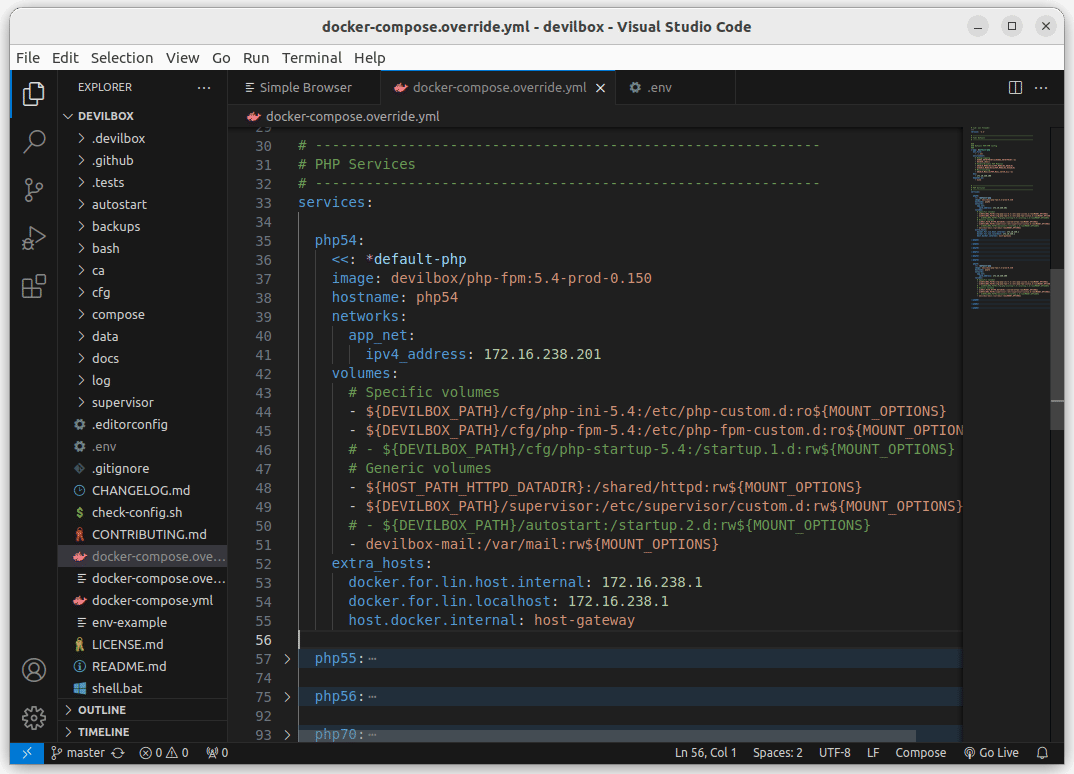The image size is (1074, 774).
Task: Click Go Live in status bar
Action: pos(991,753)
